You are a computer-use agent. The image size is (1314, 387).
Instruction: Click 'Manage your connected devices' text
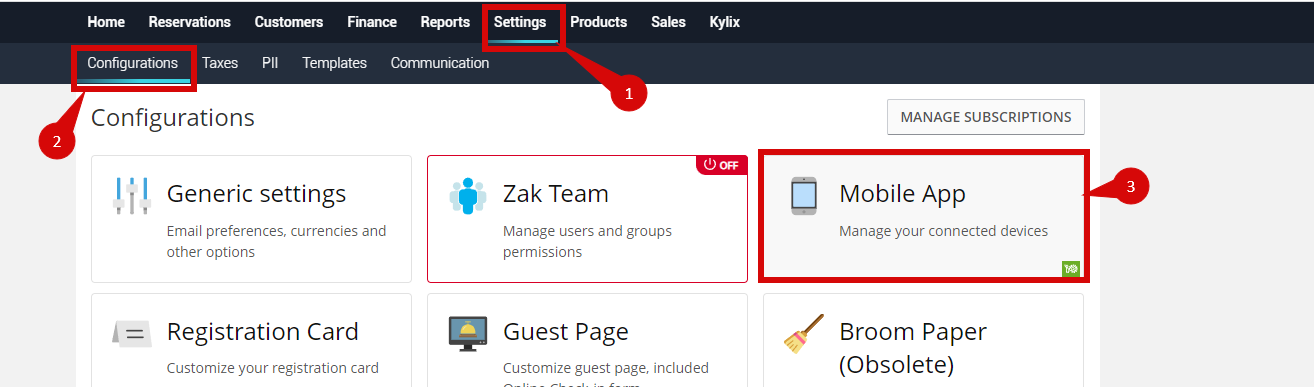pos(944,231)
